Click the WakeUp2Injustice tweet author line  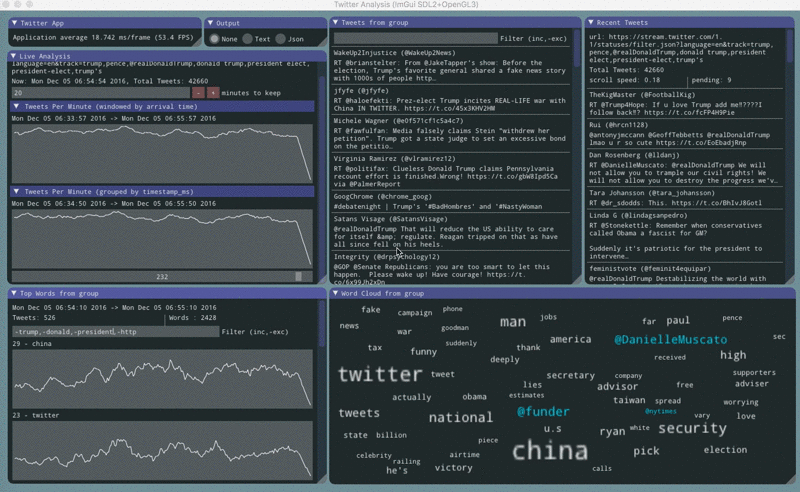point(394,53)
